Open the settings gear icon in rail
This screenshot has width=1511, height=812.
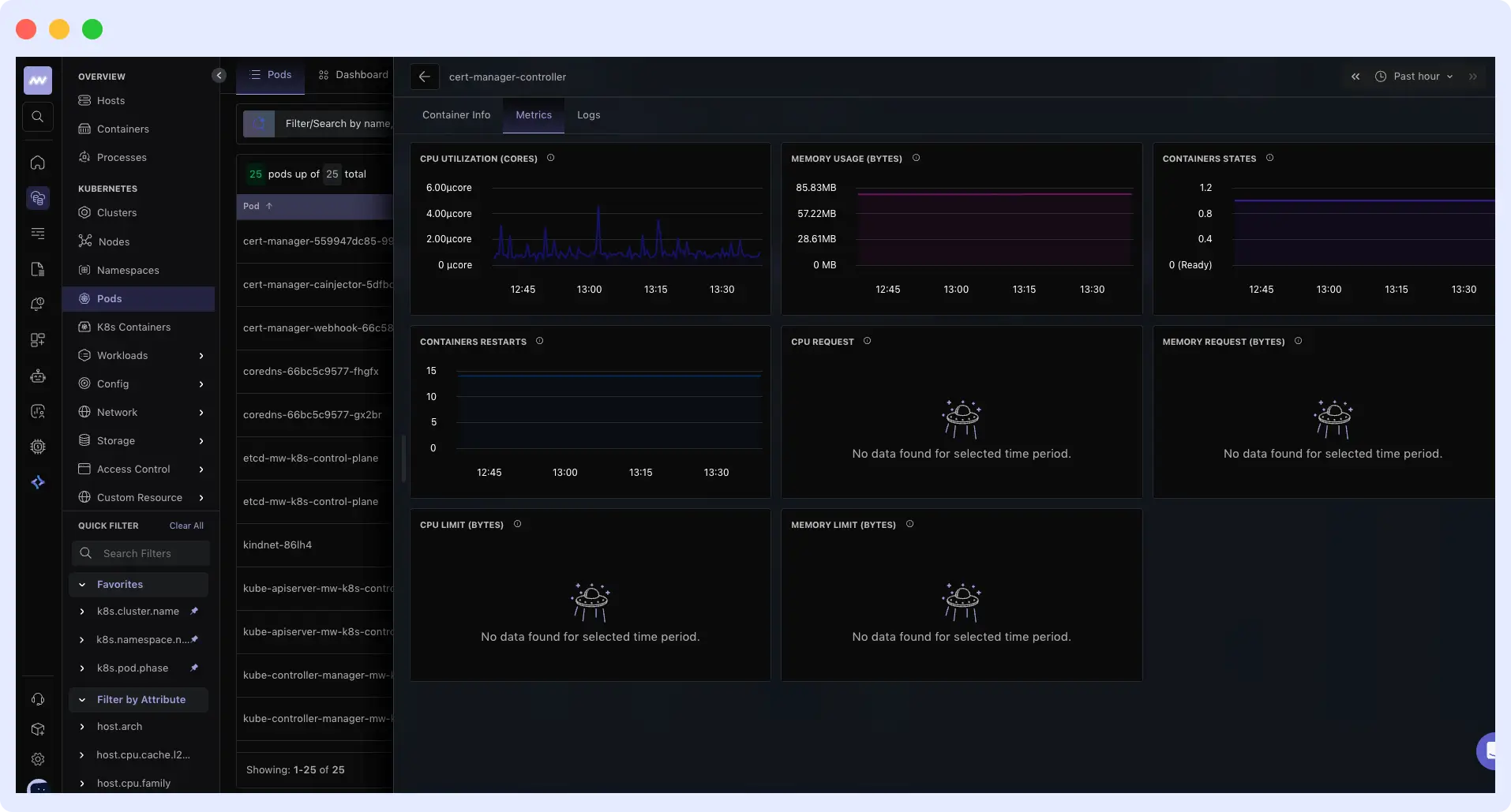[x=38, y=759]
